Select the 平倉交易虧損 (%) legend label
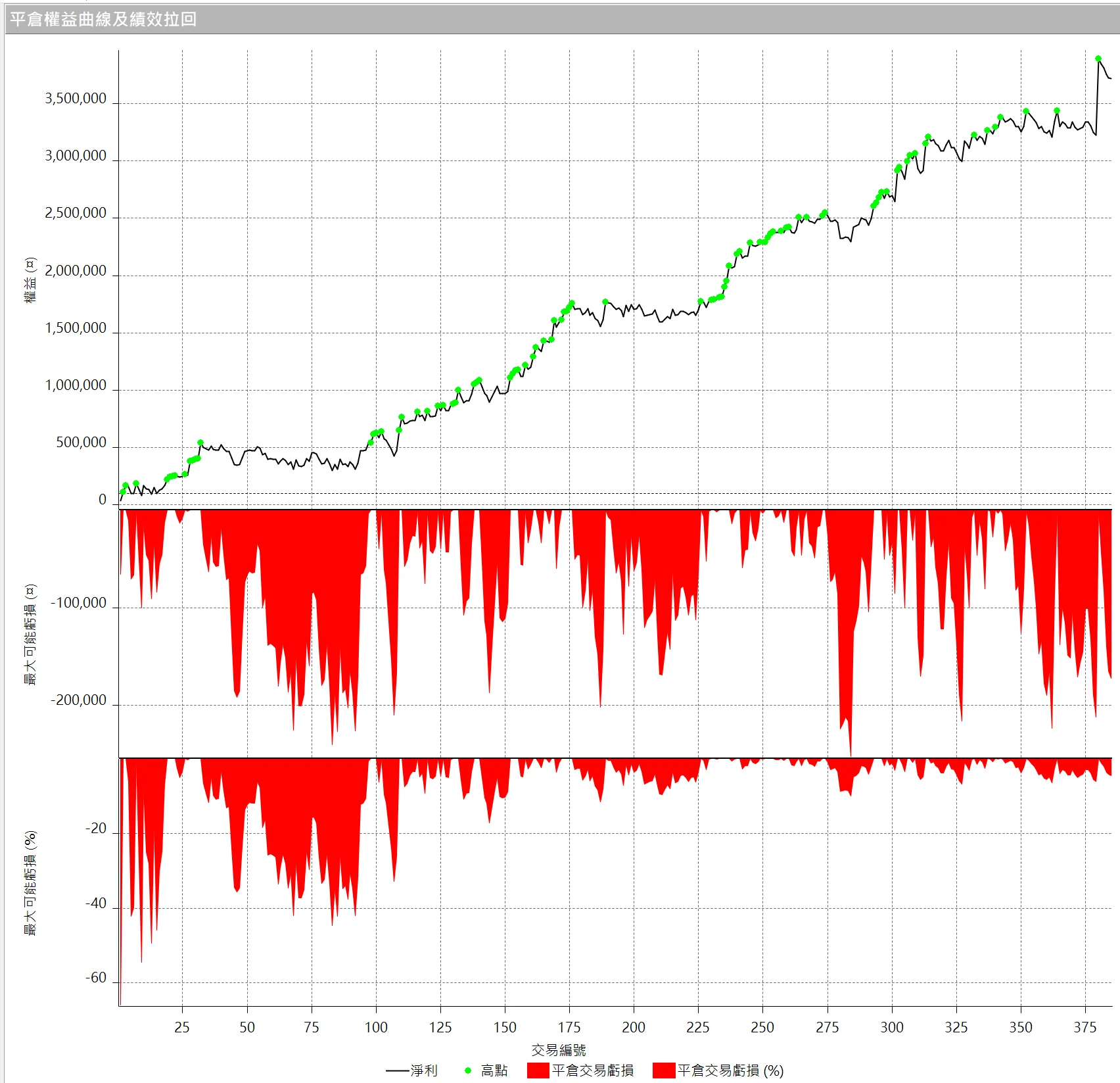The width and height of the screenshot is (1120, 1083). click(731, 1071)
